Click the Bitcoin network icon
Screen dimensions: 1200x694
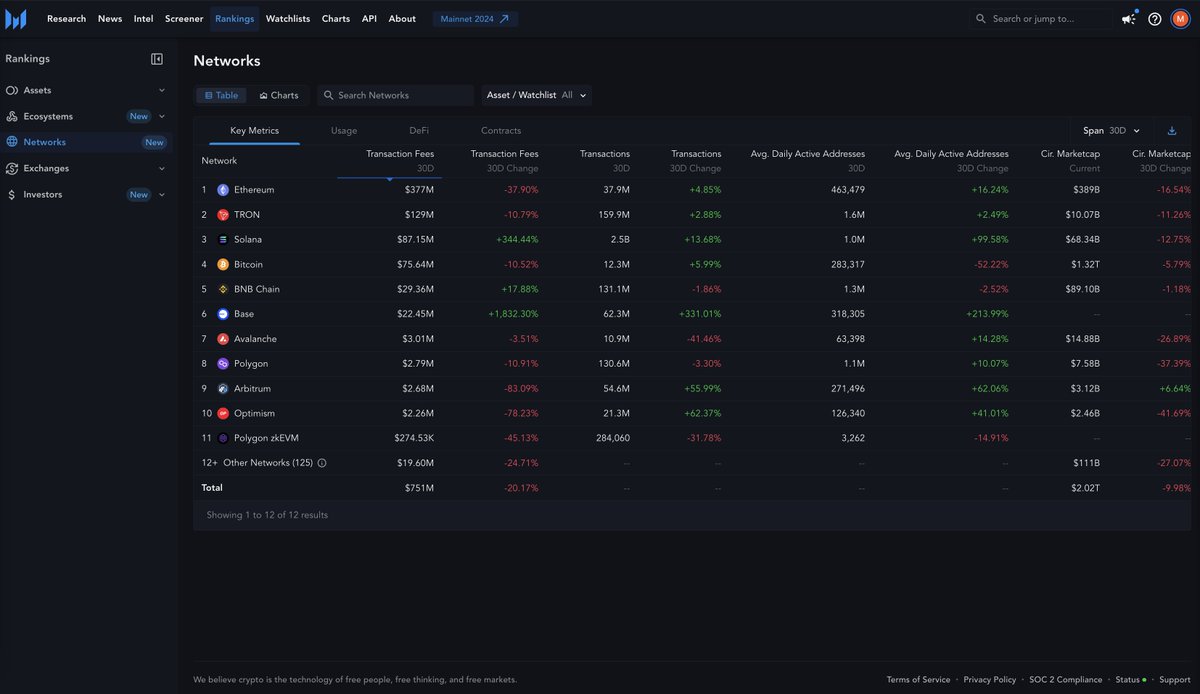(223, 265)
